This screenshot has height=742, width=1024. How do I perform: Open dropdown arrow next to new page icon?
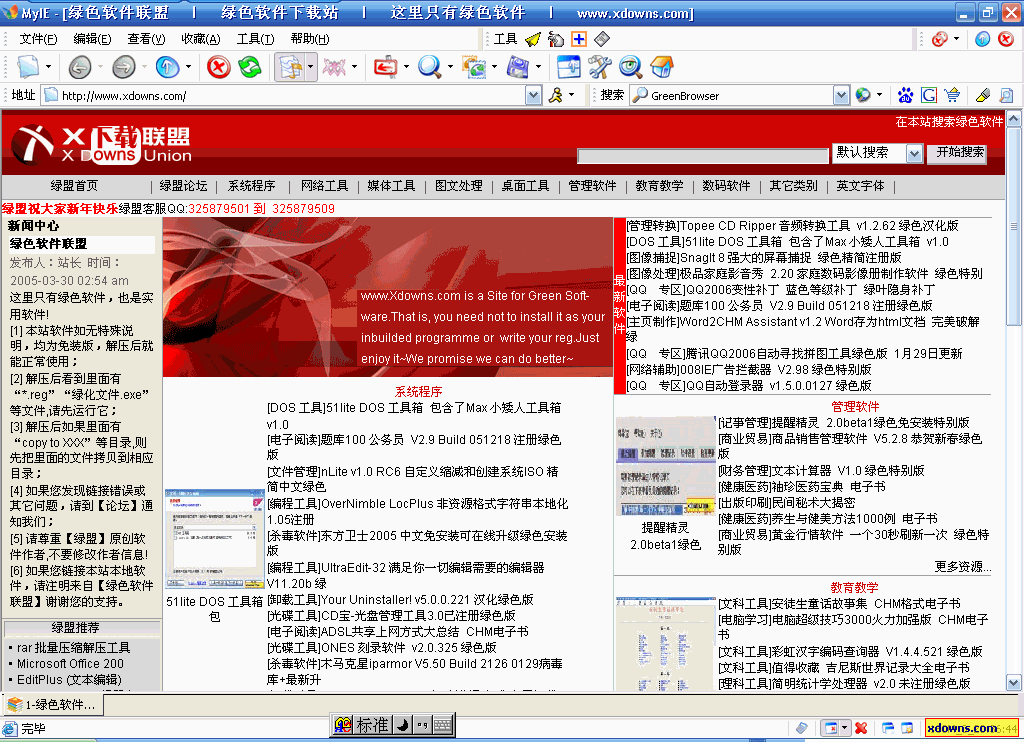click(48, 67)
